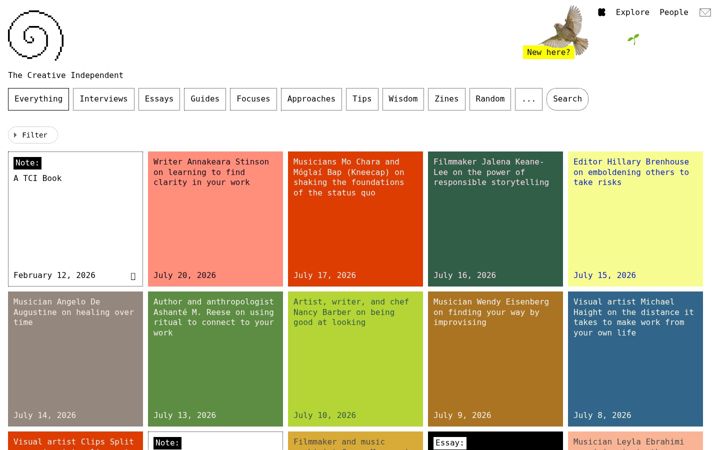720x450 pixels.
Task: Switch to the Tips tab
Action: pyautogui.click(x=362, y=99)
